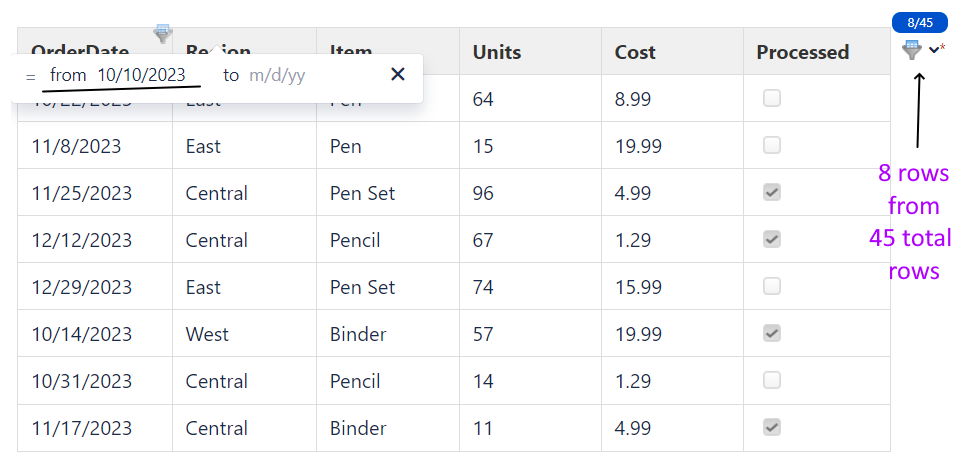Click the filter funnel icon above OrderDate column
Viewport: 961px width, 466px height.
pyautogui.click(x=163, y=34)
